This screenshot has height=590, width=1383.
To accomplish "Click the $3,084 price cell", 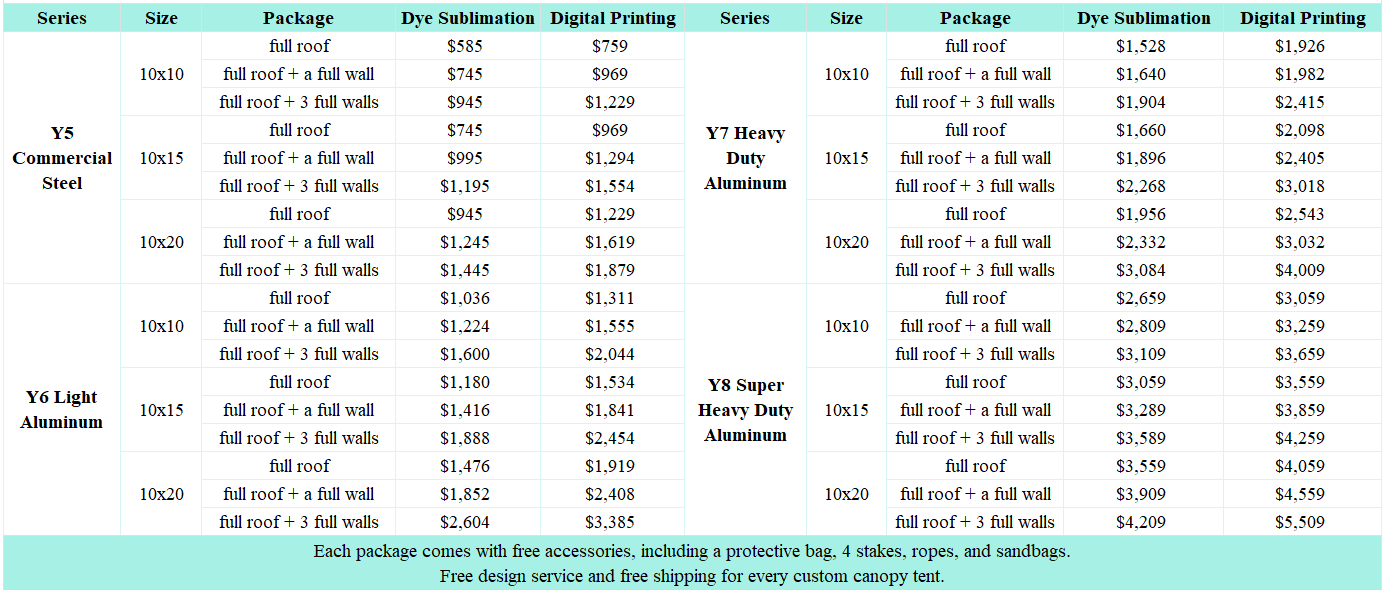I will tap(1141, 270).
